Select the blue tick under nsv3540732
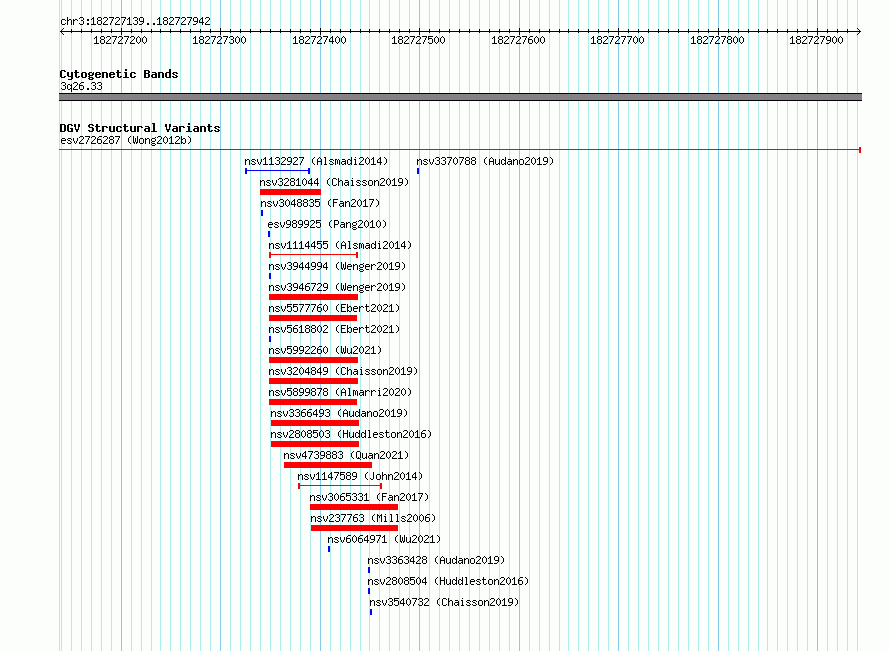The width and height of the screenshot is (890, 651). [371, 612]
